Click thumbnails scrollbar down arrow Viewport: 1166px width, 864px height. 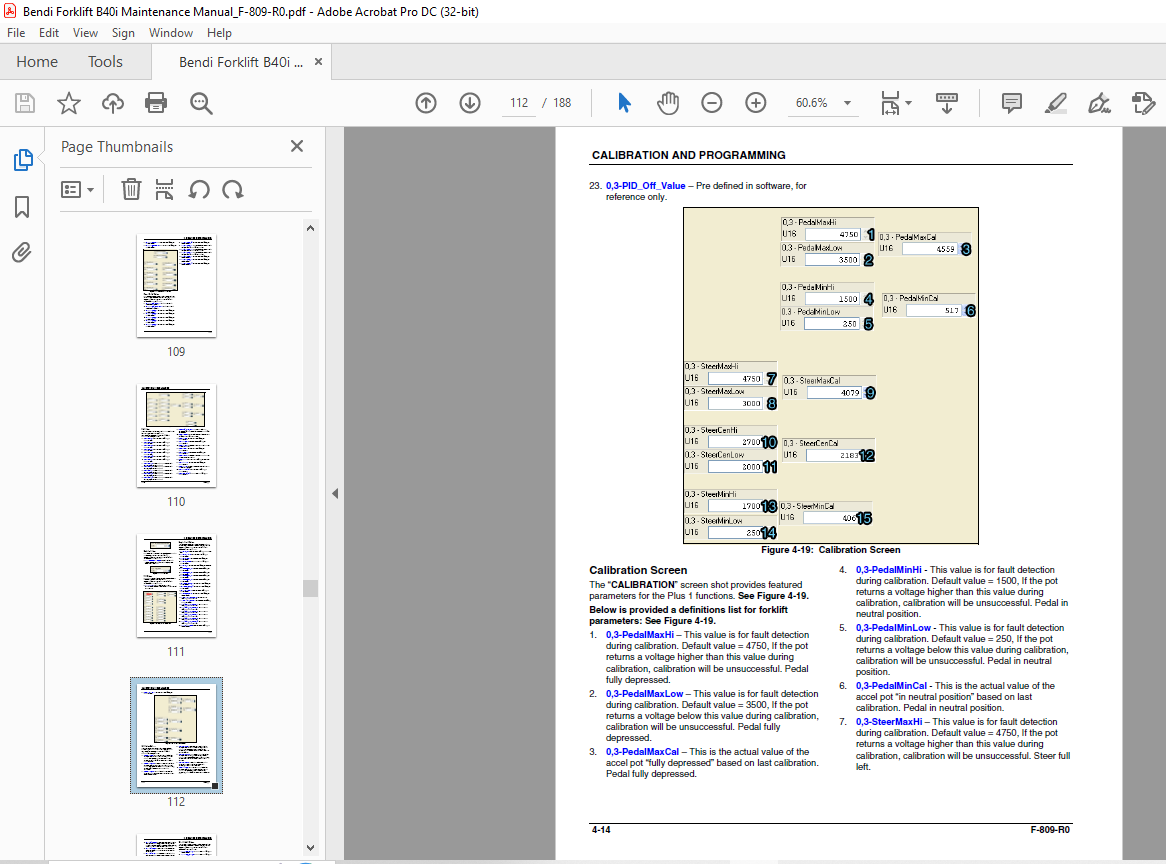coord(311,848)
